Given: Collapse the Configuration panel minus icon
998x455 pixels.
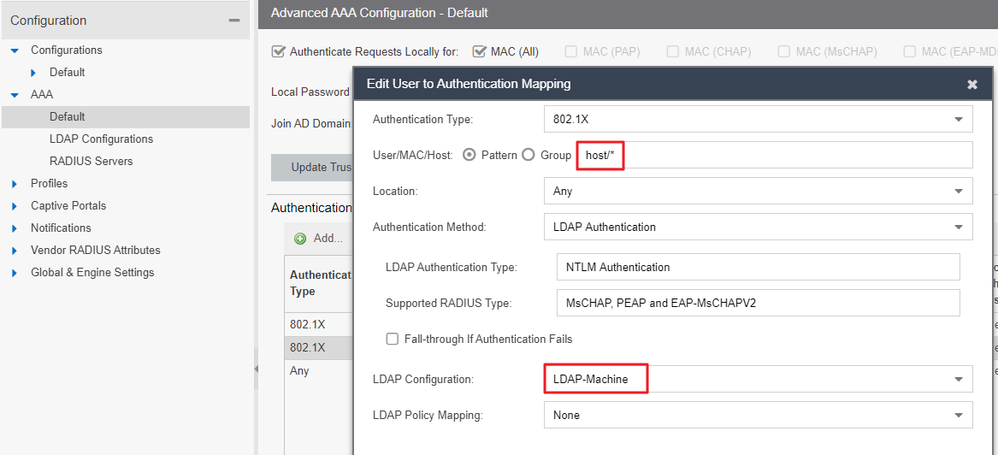Looking at the screenshot, I should tap(234, 20).
